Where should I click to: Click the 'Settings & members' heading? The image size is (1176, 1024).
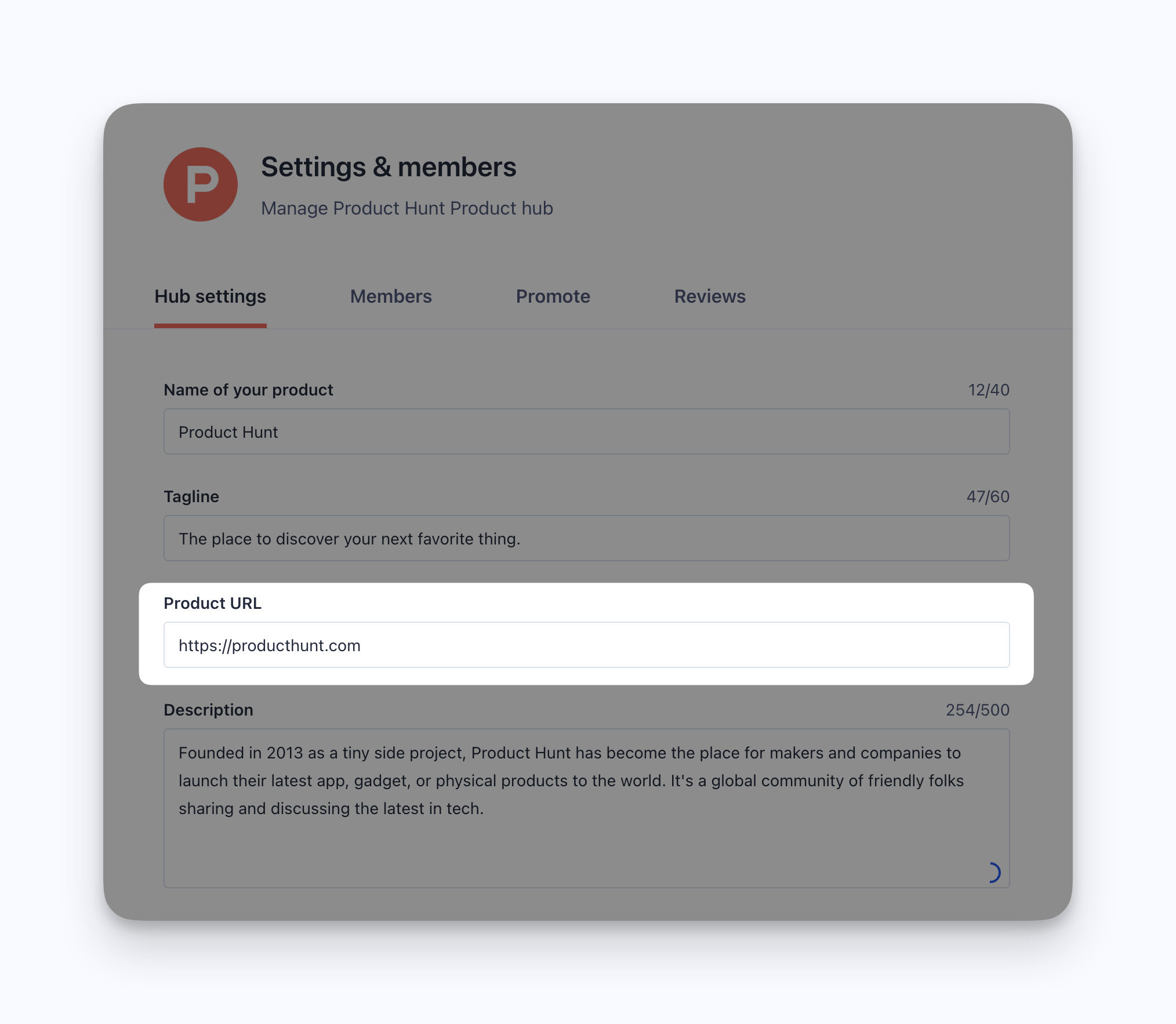[x=389, y=167]
